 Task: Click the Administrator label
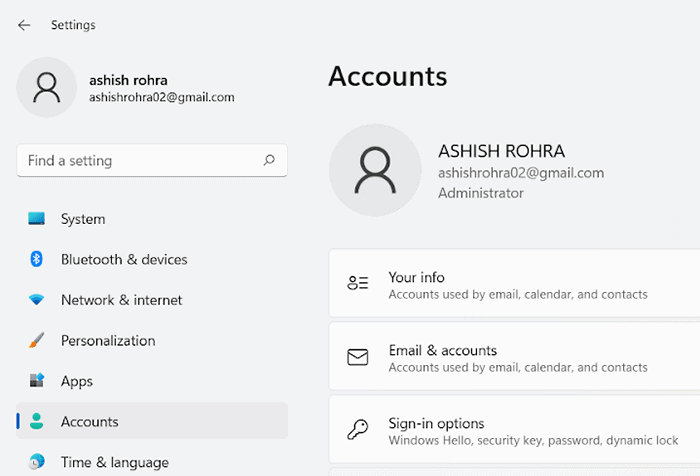click(481, 193)
